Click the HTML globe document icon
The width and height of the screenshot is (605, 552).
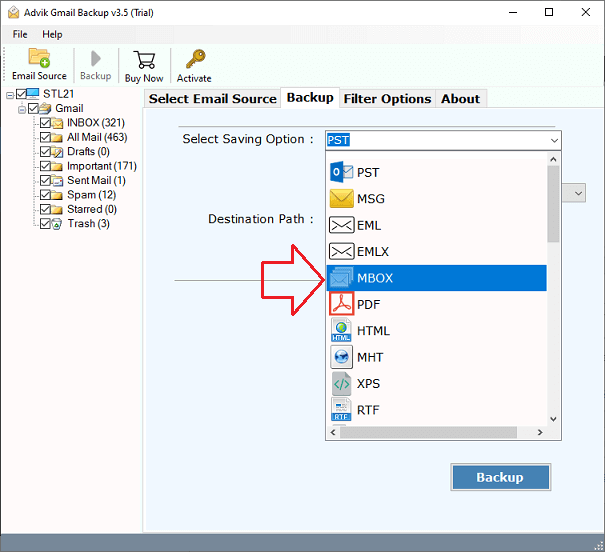[x=341, y=331]
